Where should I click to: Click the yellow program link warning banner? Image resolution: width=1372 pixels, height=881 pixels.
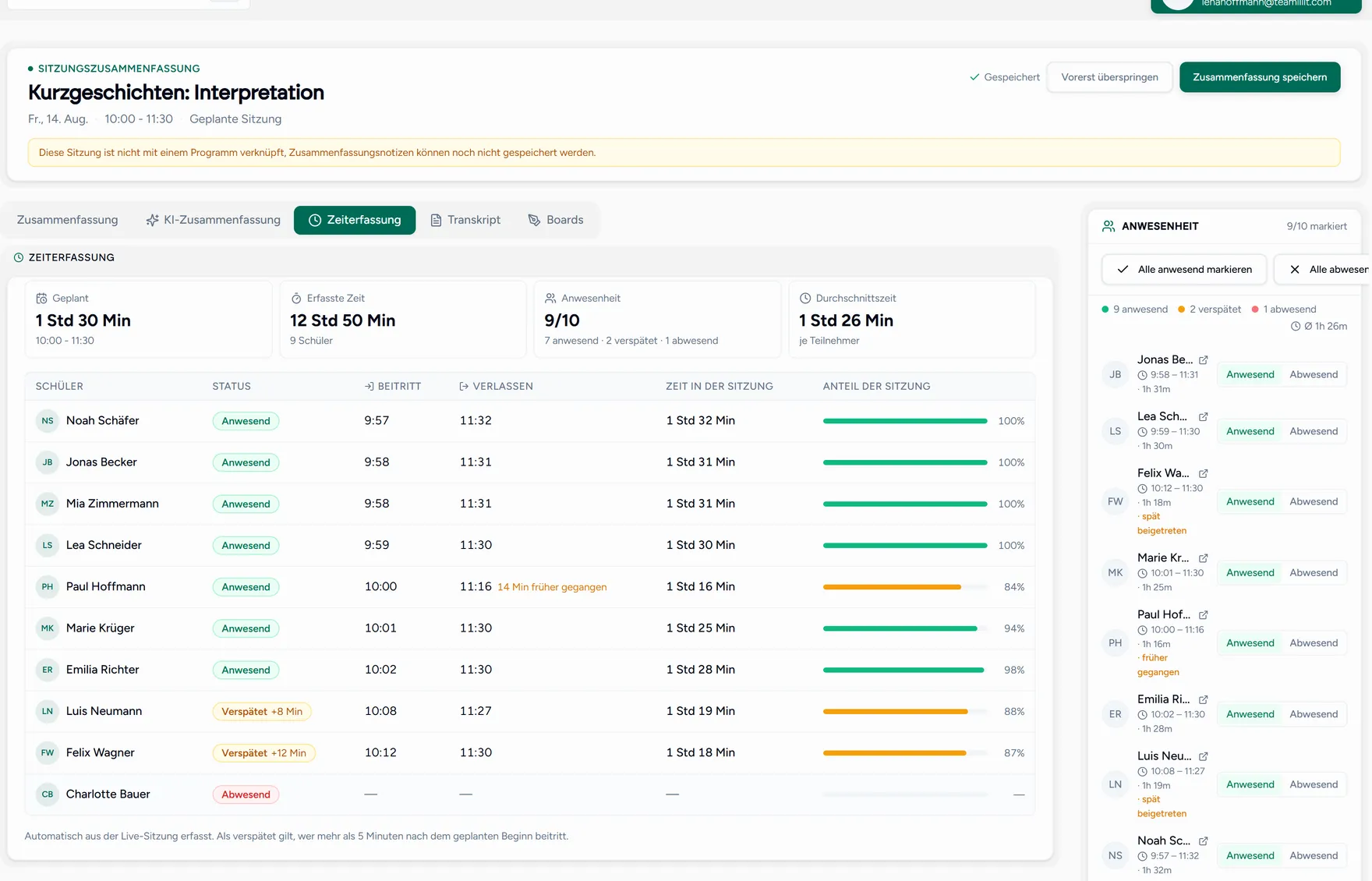[684, 153]
